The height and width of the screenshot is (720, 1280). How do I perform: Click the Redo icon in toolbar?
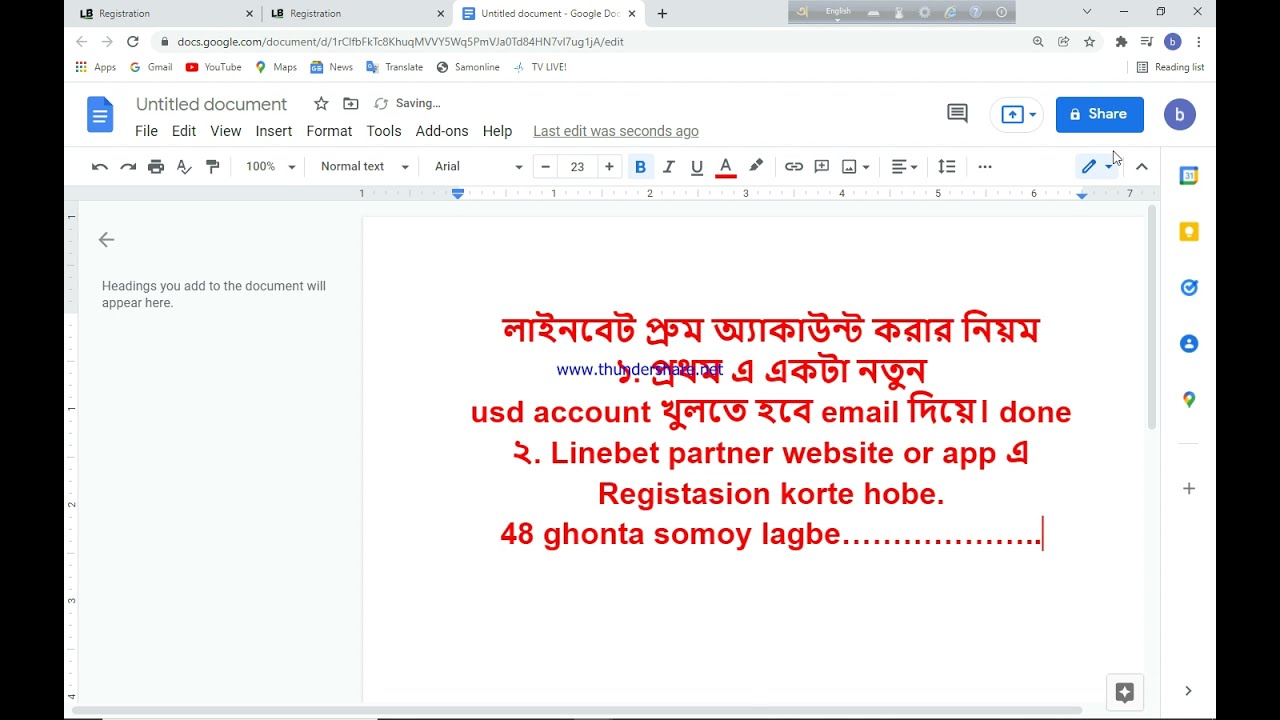[128, 167]
